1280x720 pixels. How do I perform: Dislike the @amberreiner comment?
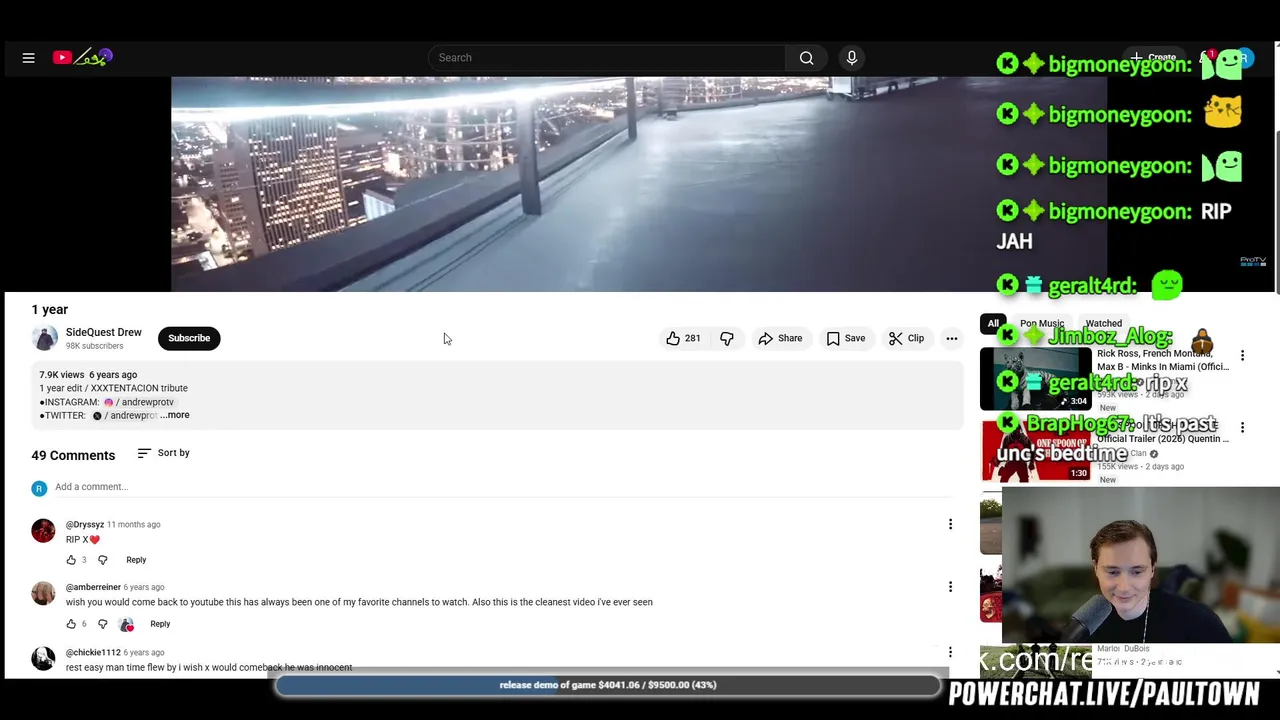pos(102,624)
